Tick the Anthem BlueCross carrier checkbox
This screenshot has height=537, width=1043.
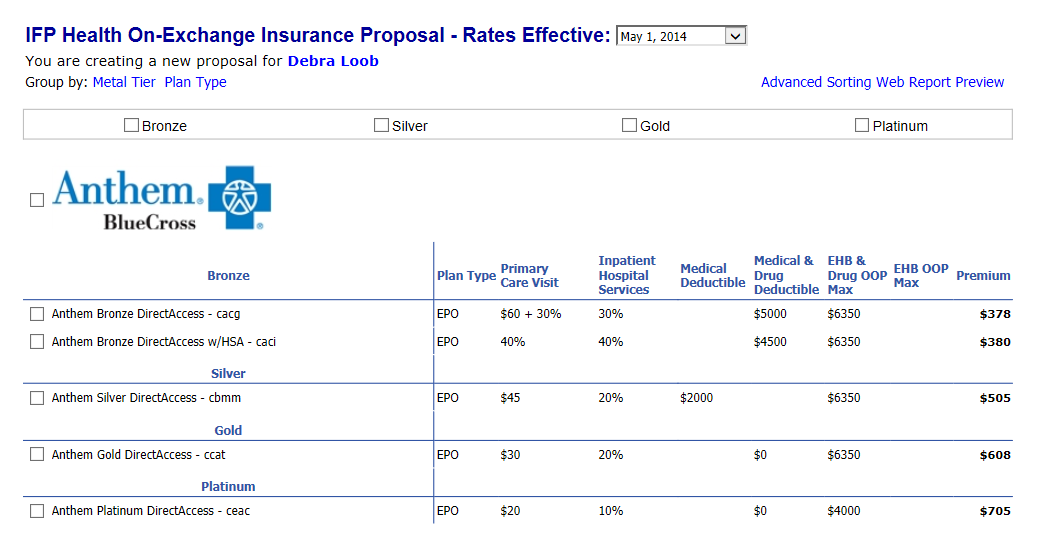point(37,200)
